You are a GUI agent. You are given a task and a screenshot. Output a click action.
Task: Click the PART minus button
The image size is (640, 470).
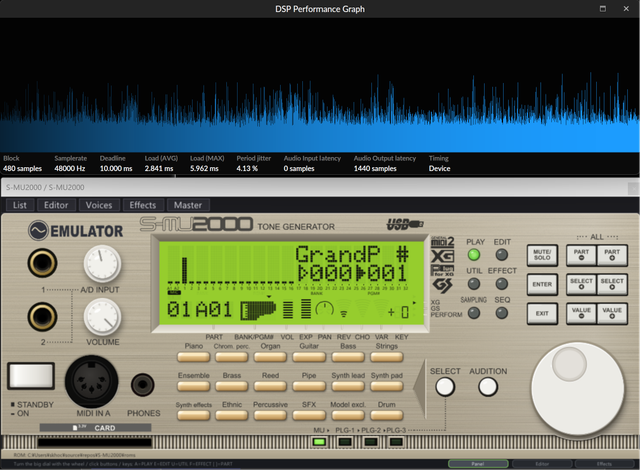pos(581,255)
